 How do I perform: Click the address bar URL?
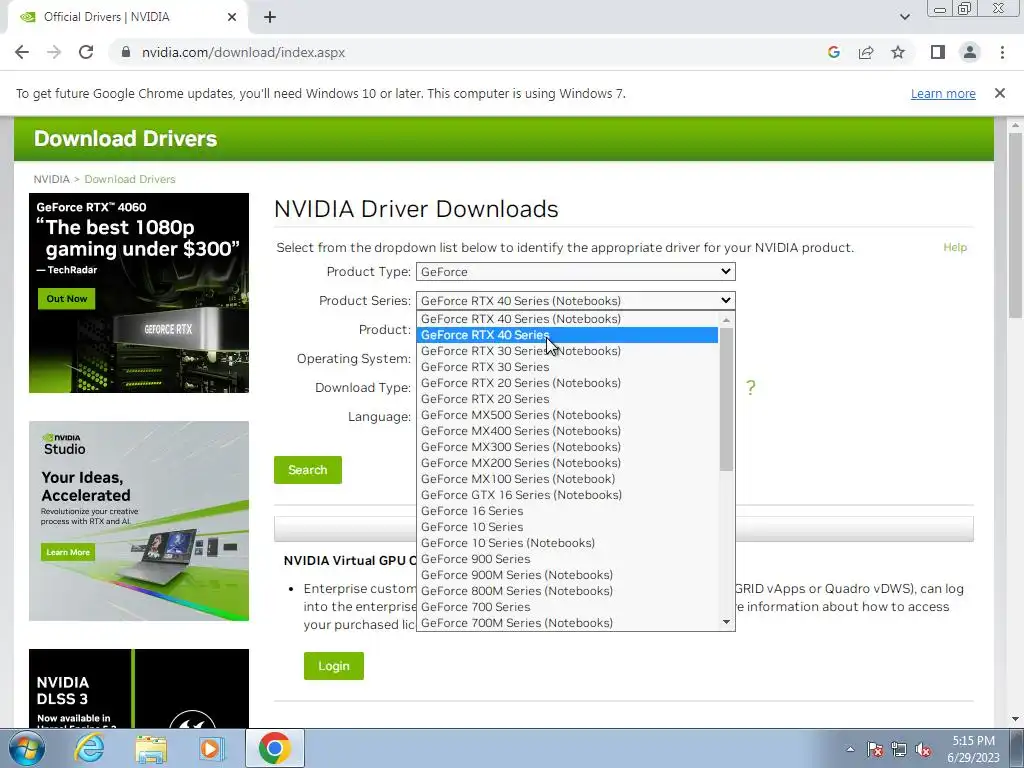coord(244,52)
